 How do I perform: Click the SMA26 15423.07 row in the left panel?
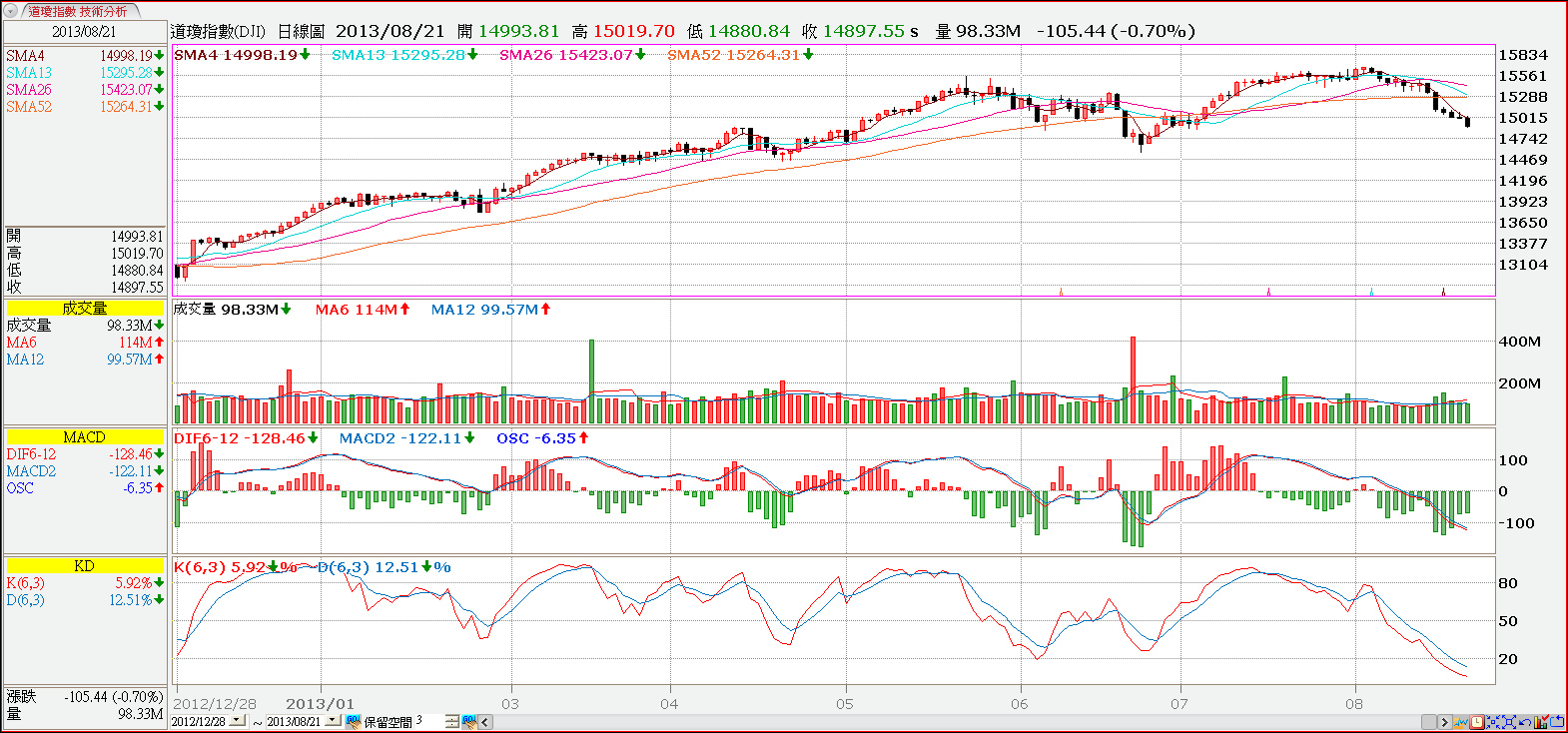tap(85, 90)
